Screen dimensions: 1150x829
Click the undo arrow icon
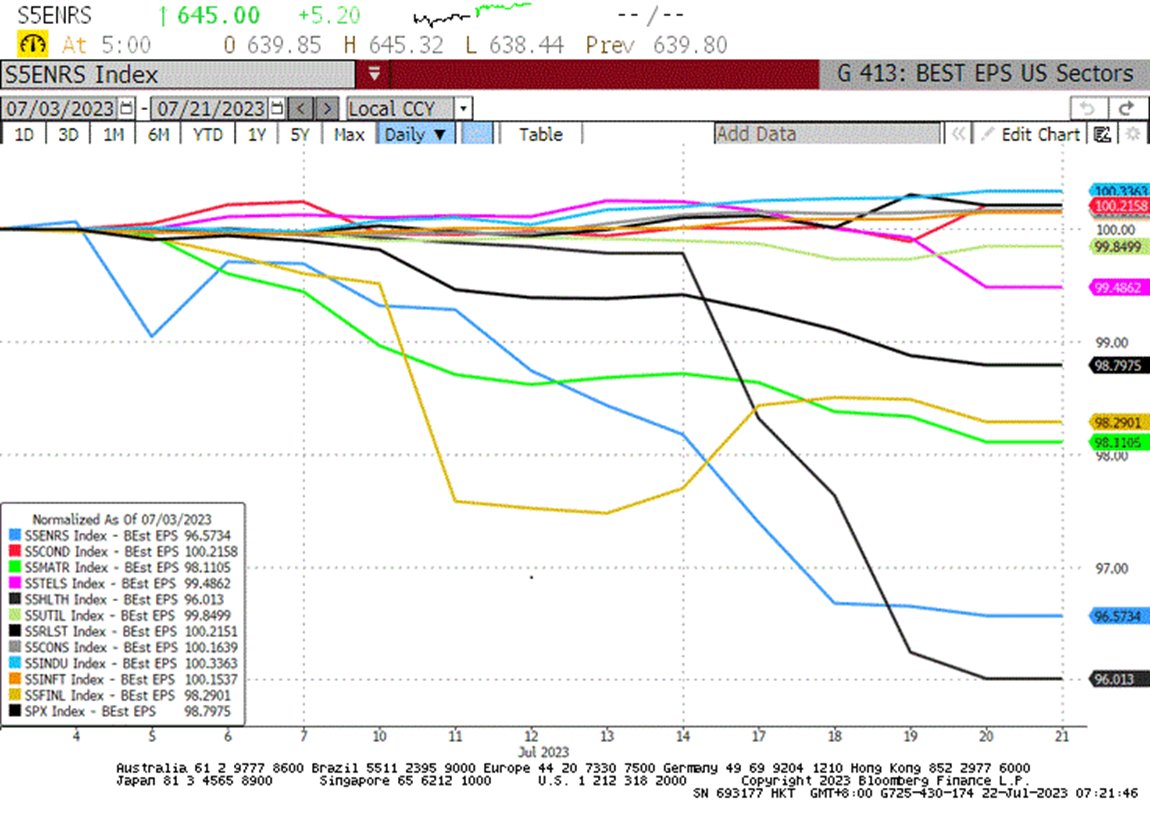click(x=1087, y=109)
